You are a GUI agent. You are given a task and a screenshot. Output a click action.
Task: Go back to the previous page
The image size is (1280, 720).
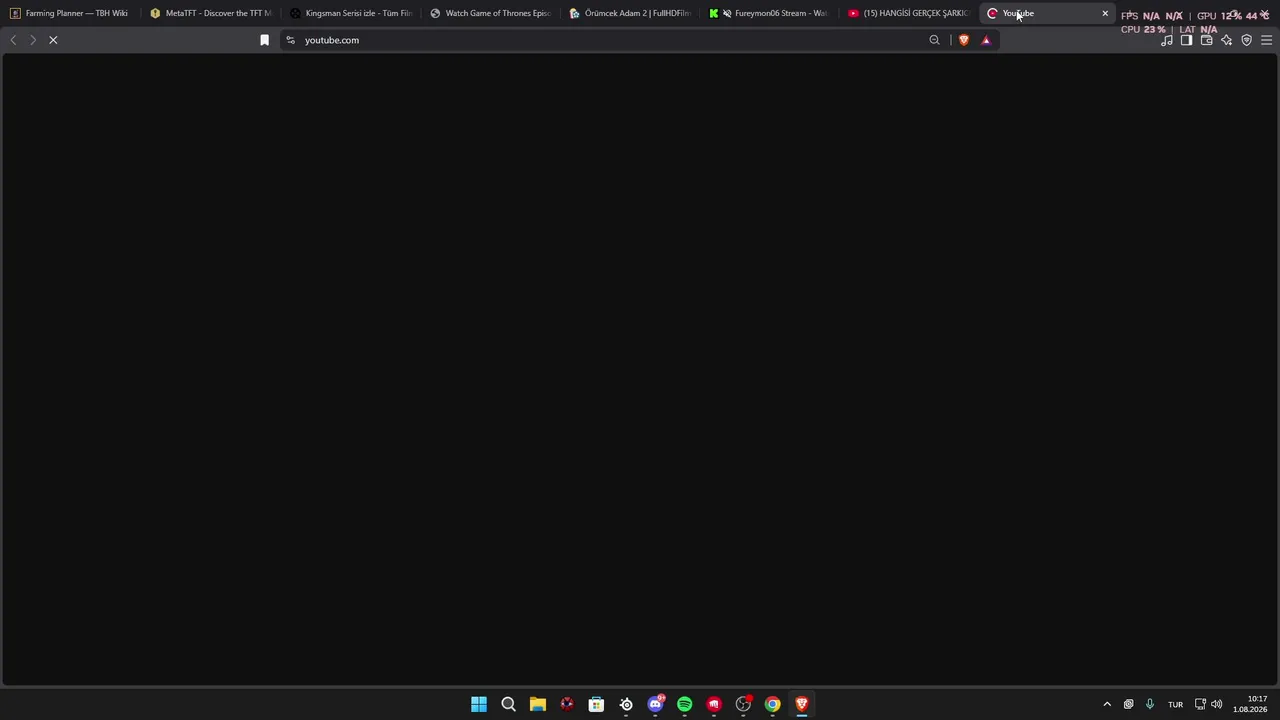point(13,40)
